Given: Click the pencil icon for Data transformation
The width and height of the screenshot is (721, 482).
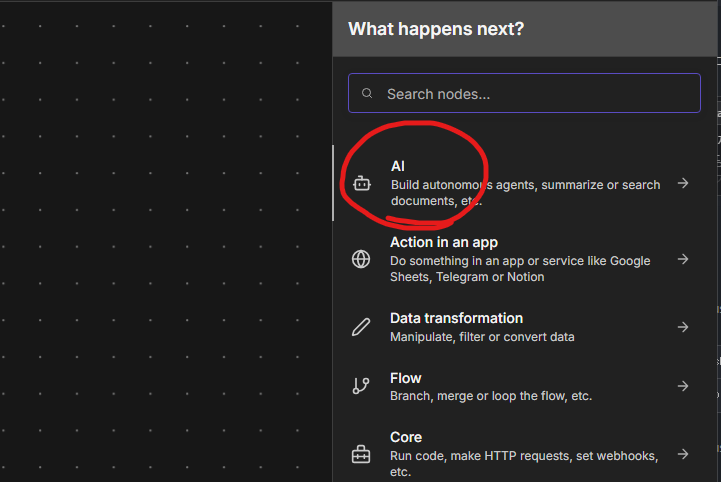Looking at the screenshot, I should point(361,327).
